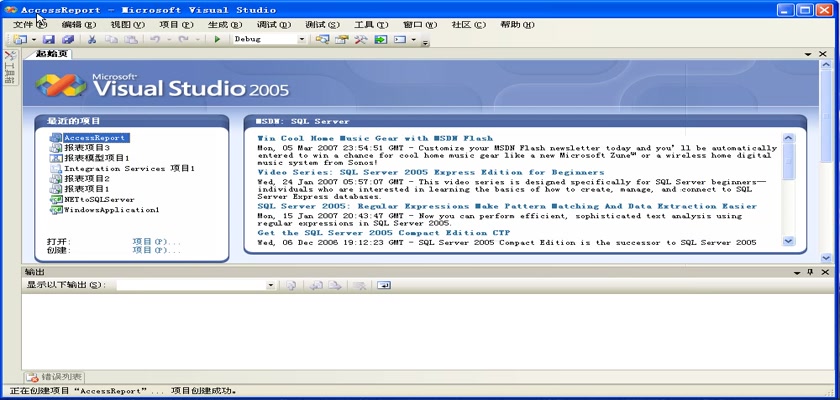Click MSDN news feed scroll-up arrow

[x=789, y=138]
